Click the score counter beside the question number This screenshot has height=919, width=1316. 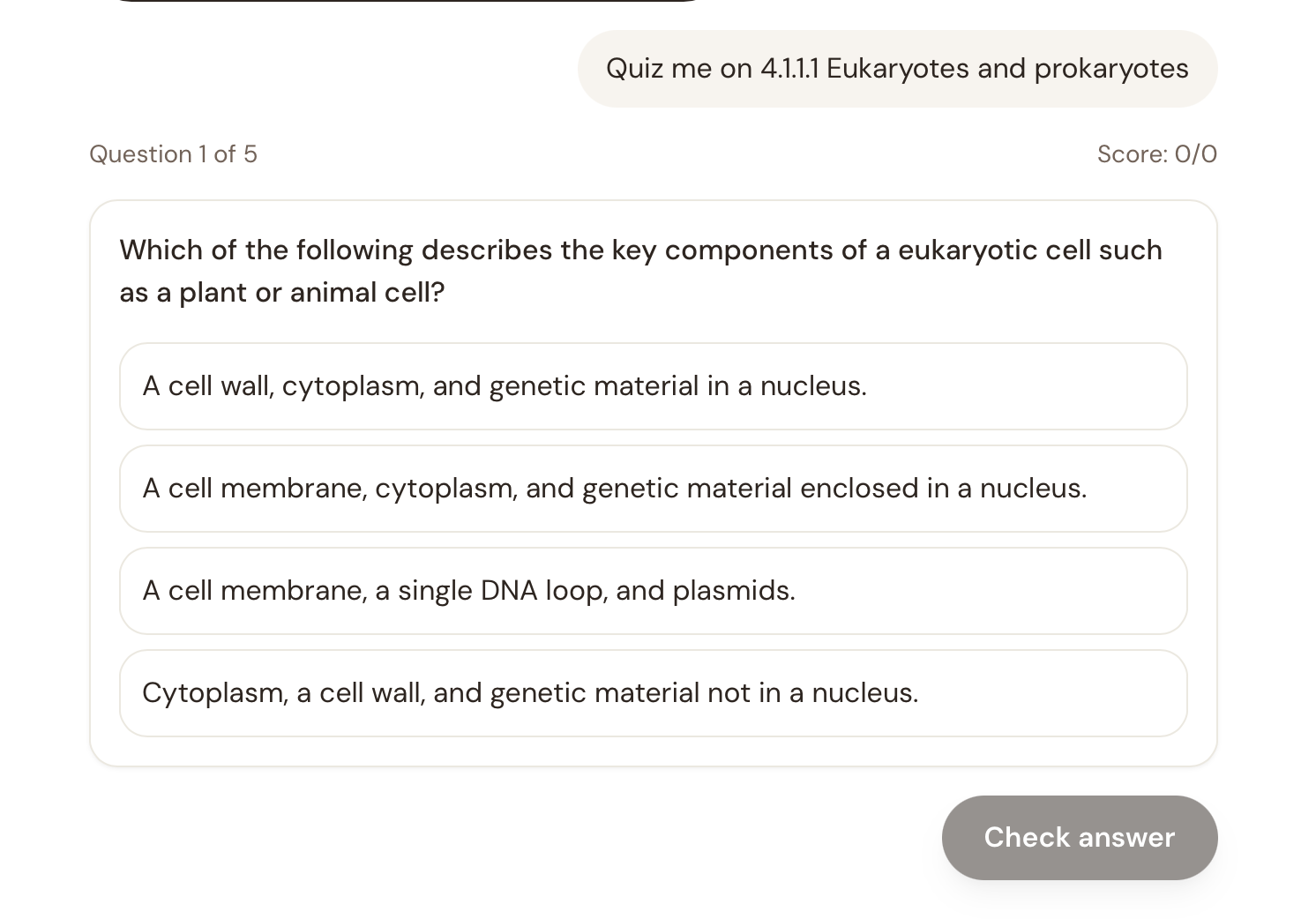(x=1156, y=154)
